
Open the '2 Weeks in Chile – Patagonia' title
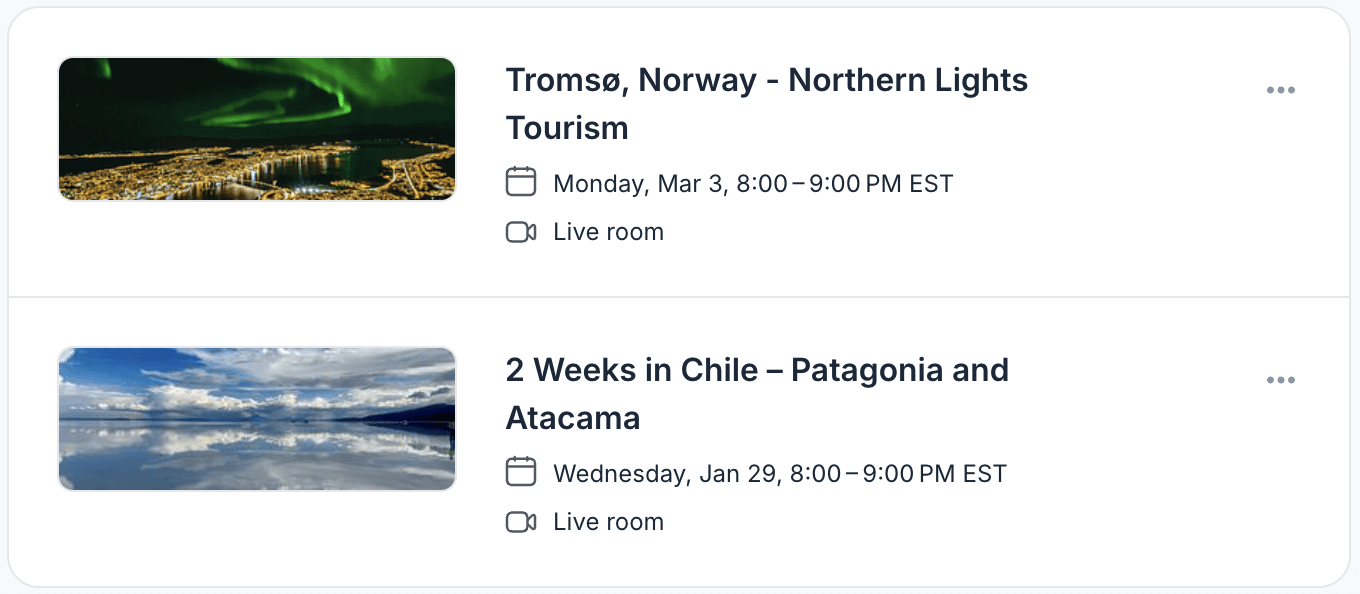click(x=756, y=370)
